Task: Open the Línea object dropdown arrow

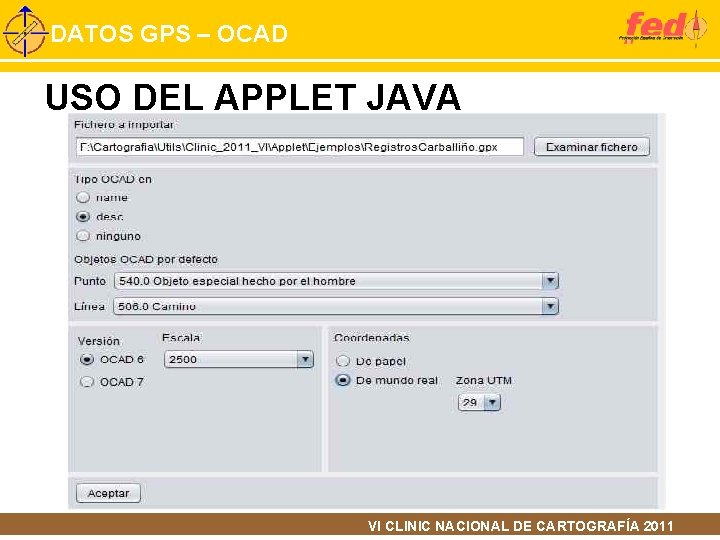Action: pyautogui.click(x=550, y=306)
